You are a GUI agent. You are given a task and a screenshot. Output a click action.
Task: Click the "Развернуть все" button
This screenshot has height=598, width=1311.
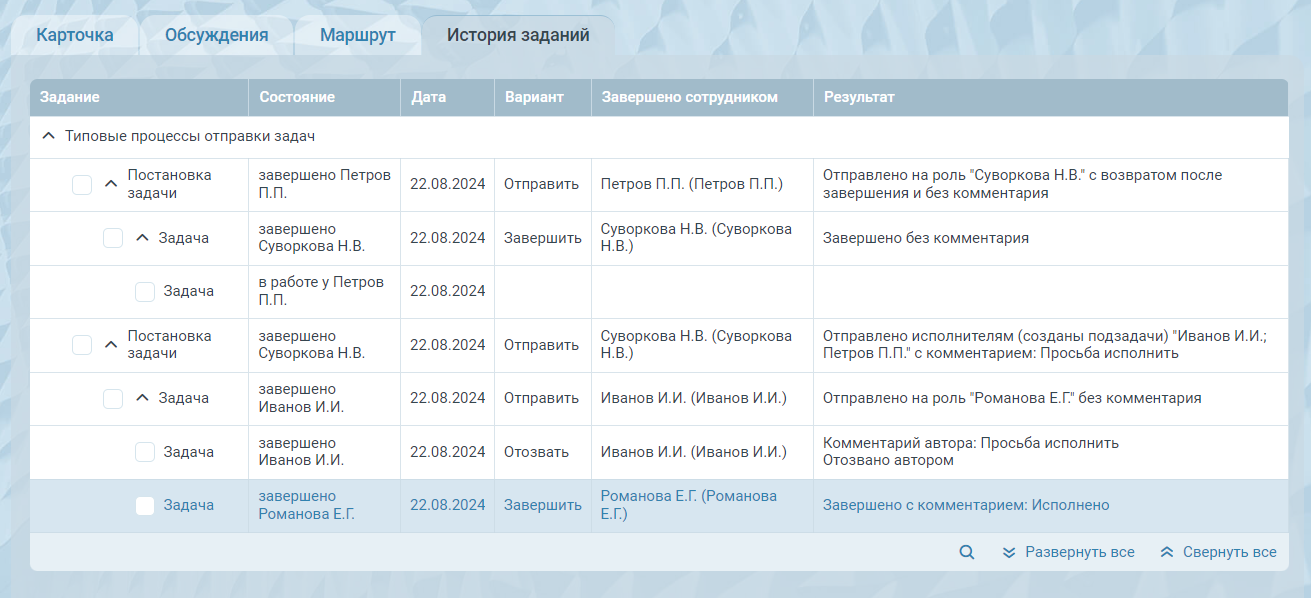pyautogui.click(x=1068, y=552)
